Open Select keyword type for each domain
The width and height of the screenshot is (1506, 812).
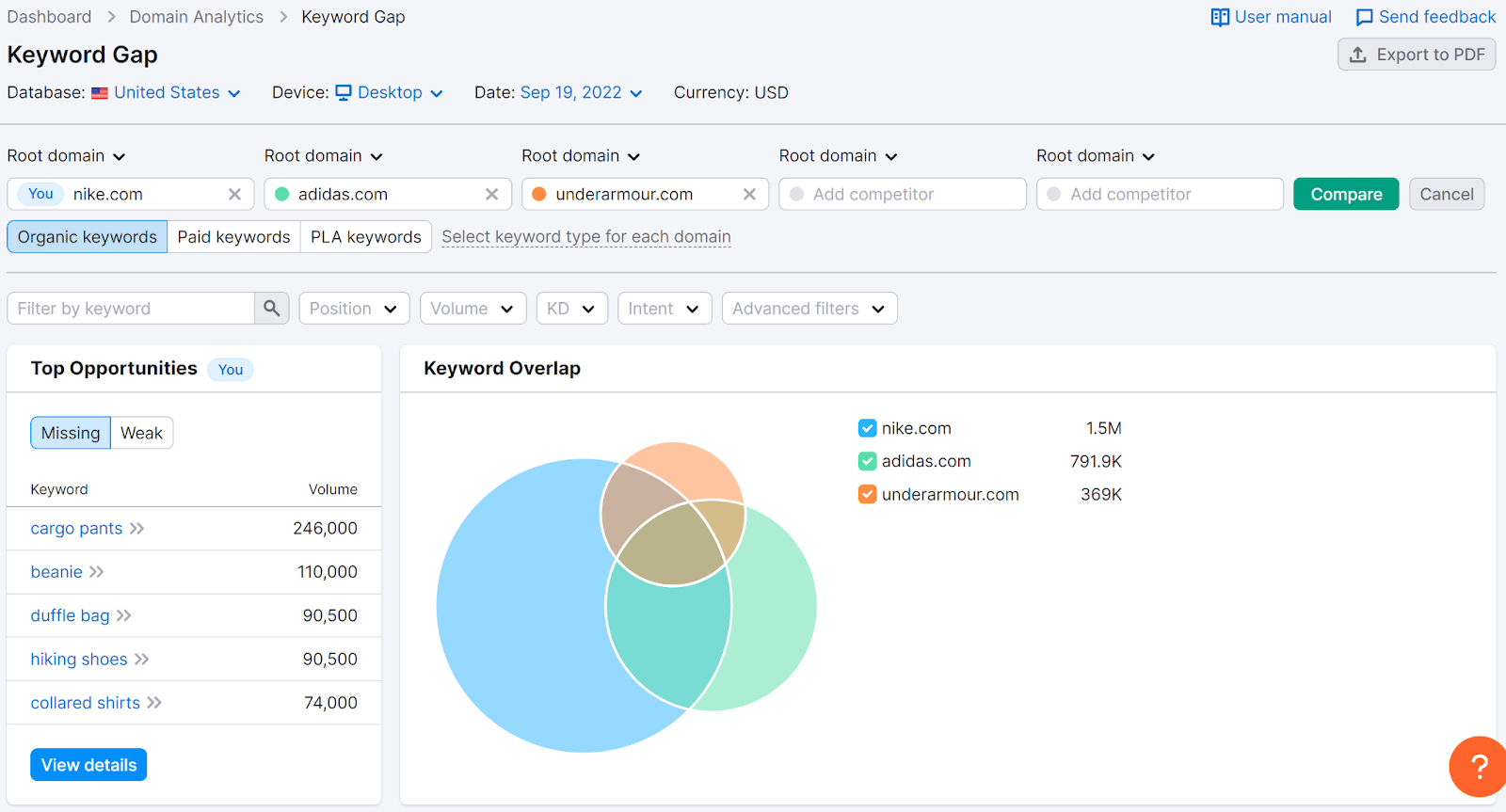pos(586,237)
